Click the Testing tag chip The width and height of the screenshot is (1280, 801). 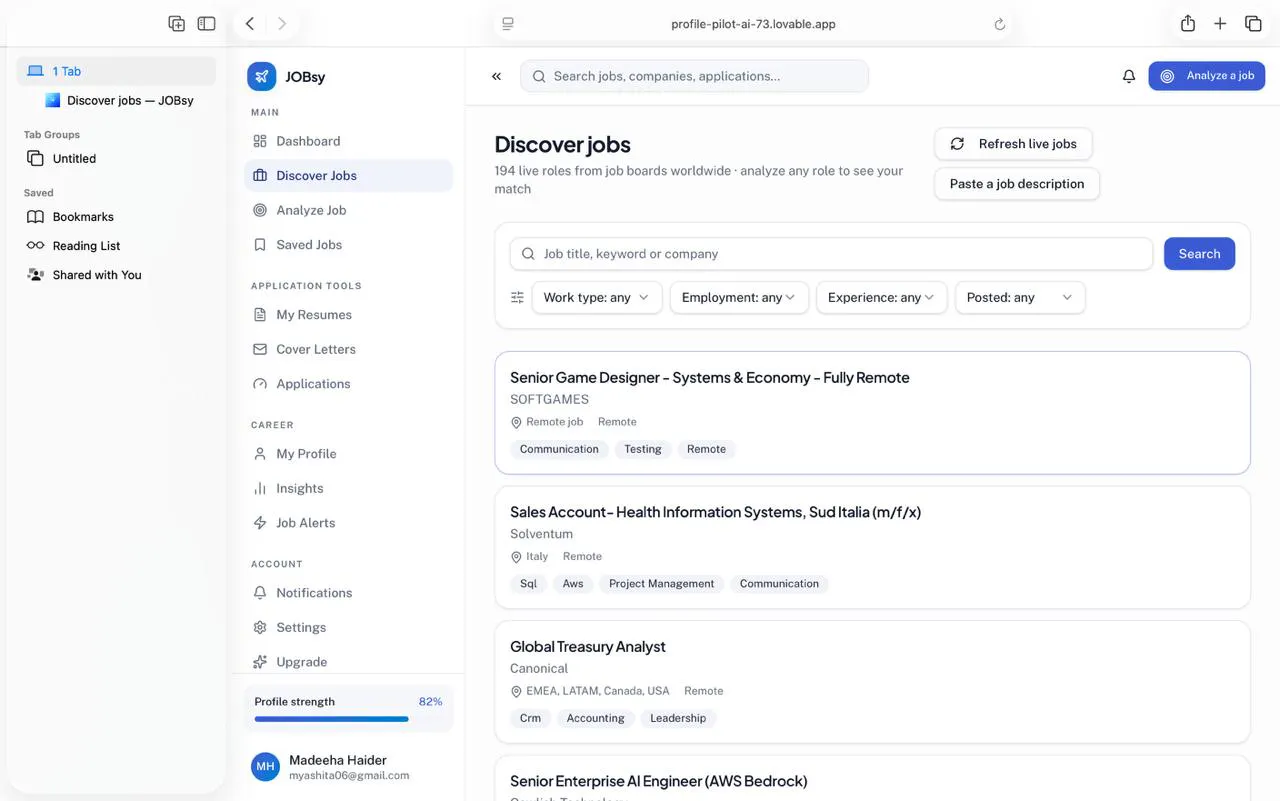pyautogui.click(x=643, y=449)
